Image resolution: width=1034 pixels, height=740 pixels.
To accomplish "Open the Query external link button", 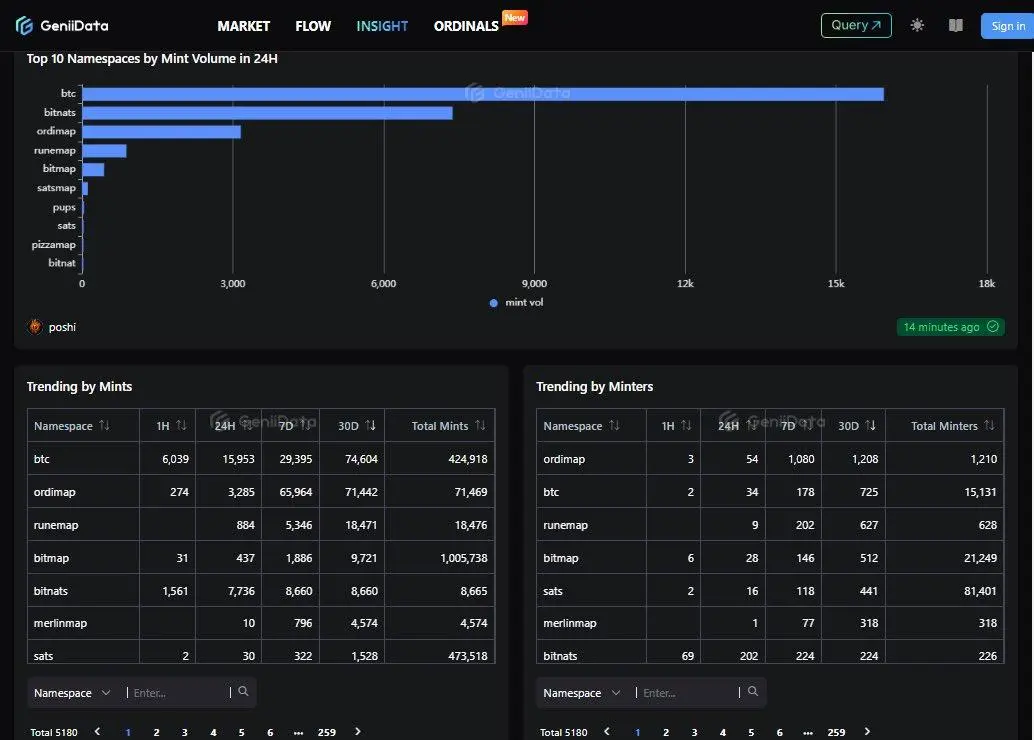I will pos(856,26).
